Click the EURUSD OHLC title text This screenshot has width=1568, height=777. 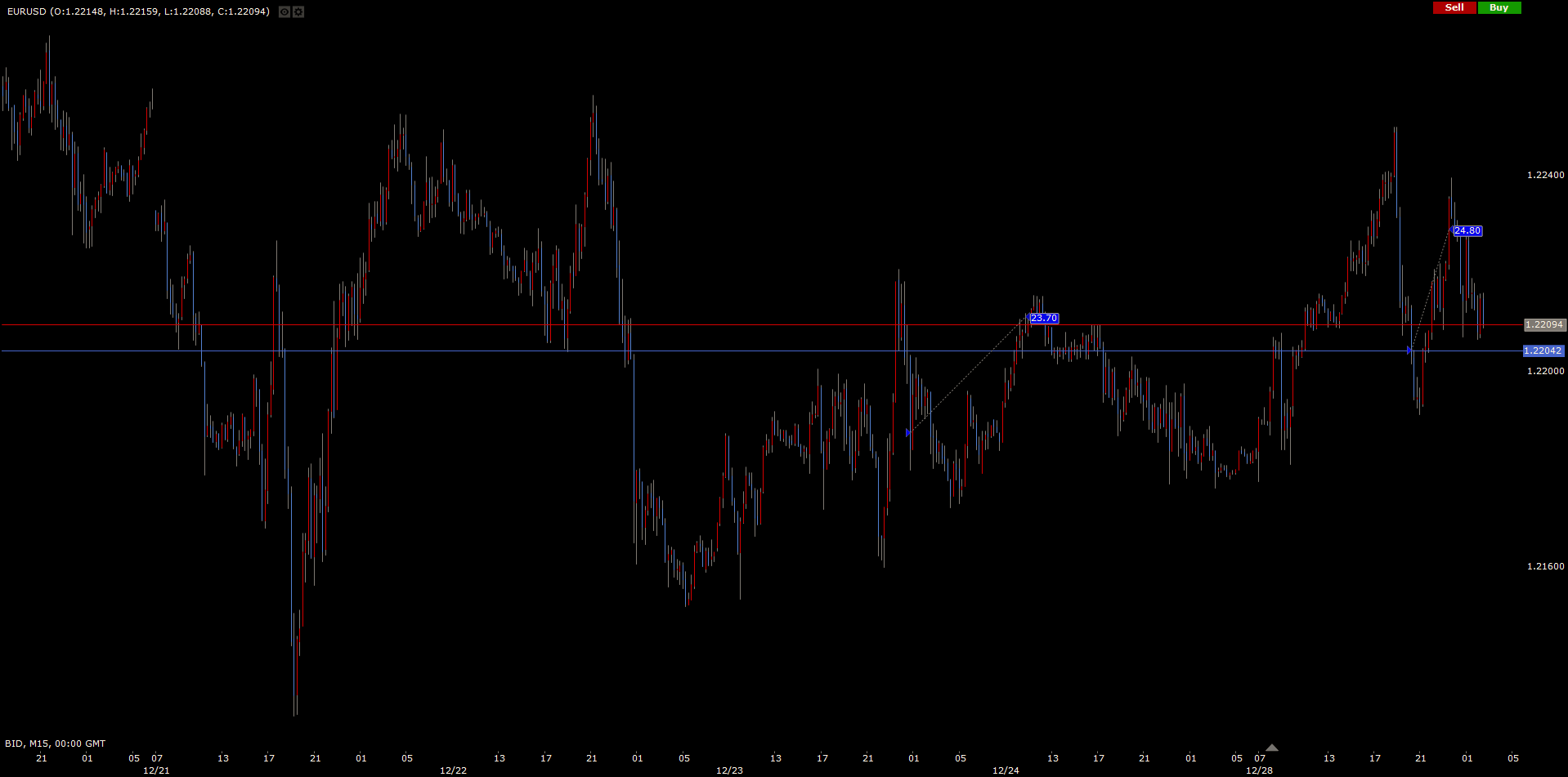(138, 11)
